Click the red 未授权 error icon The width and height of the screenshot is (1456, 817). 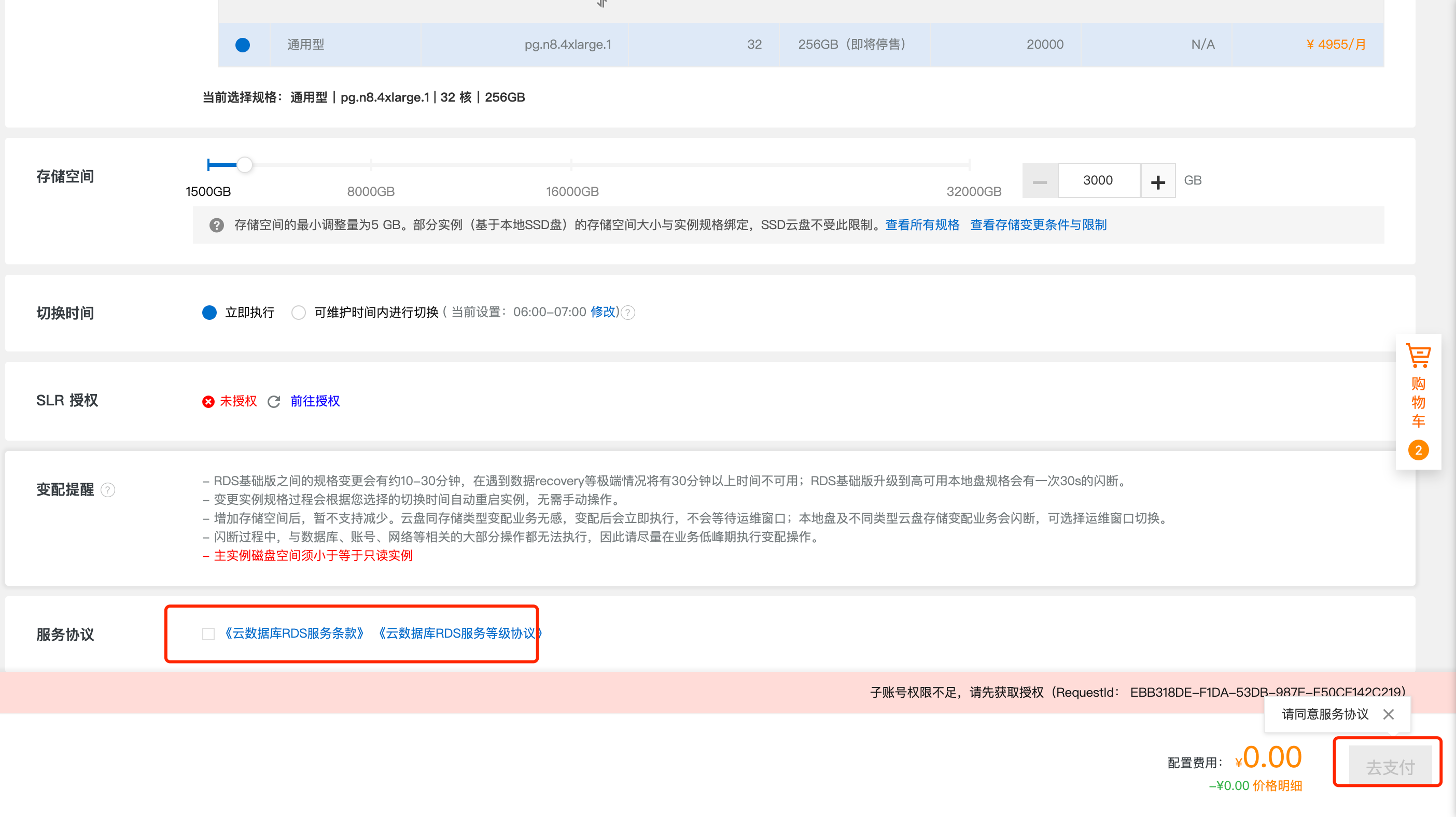[208, 401]
